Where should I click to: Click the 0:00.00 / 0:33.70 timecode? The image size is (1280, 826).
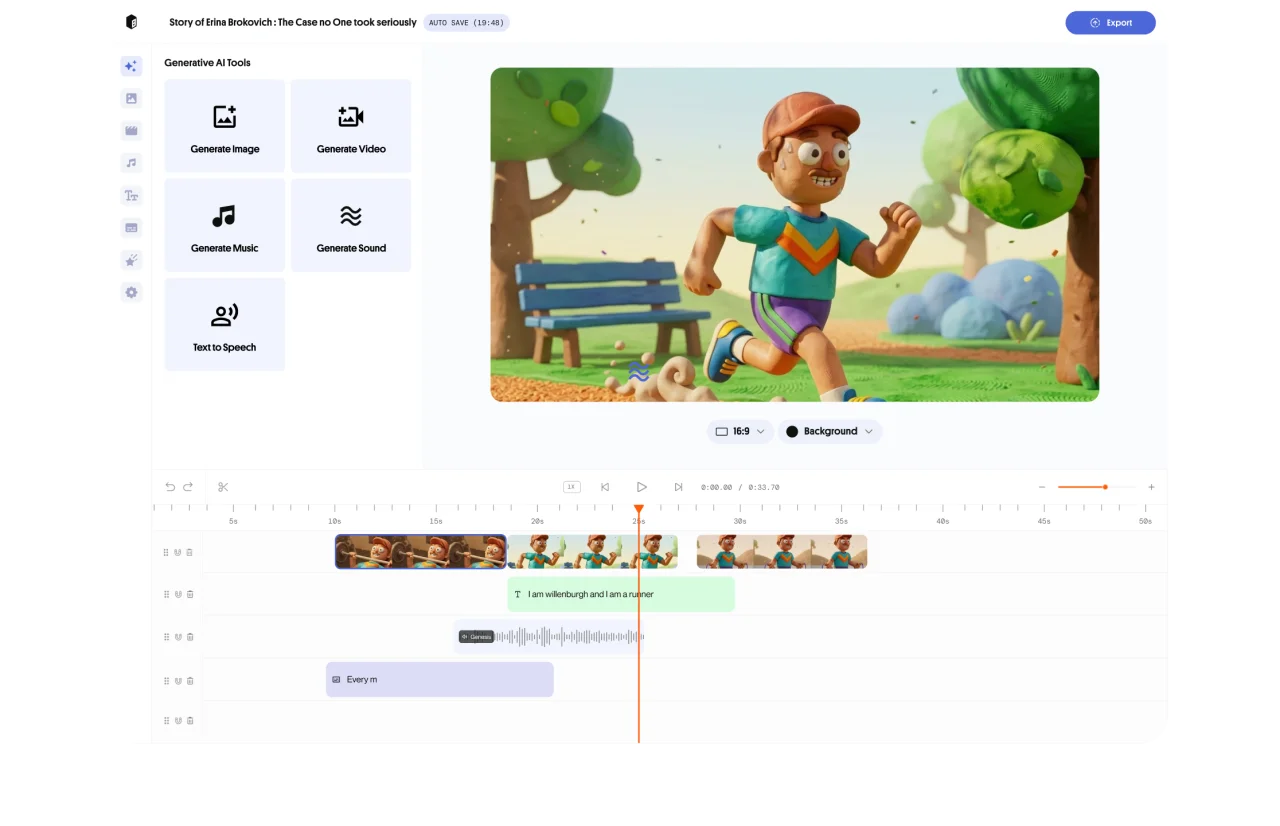click(x=740, y=487)
